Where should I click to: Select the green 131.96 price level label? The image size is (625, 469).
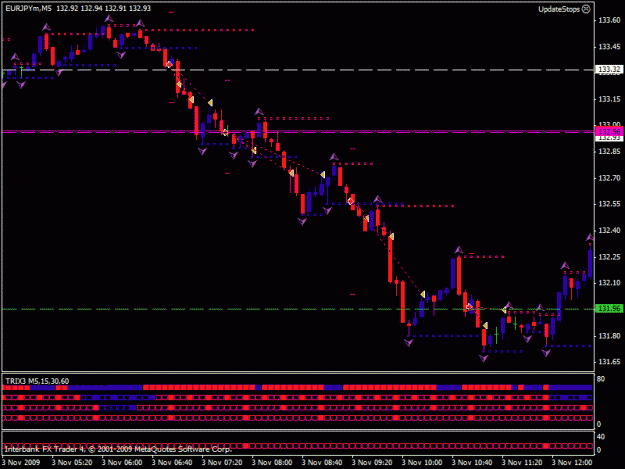coord(609,308)
